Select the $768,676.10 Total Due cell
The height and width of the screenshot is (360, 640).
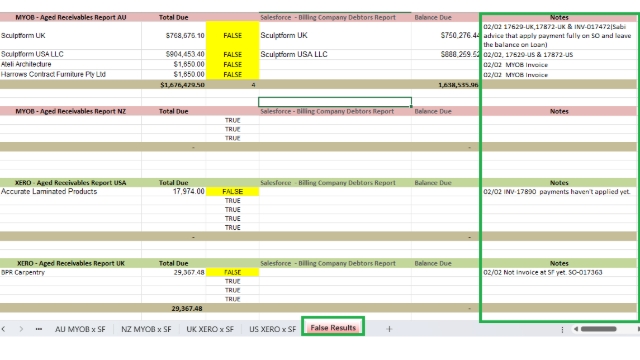click(174, 36)
